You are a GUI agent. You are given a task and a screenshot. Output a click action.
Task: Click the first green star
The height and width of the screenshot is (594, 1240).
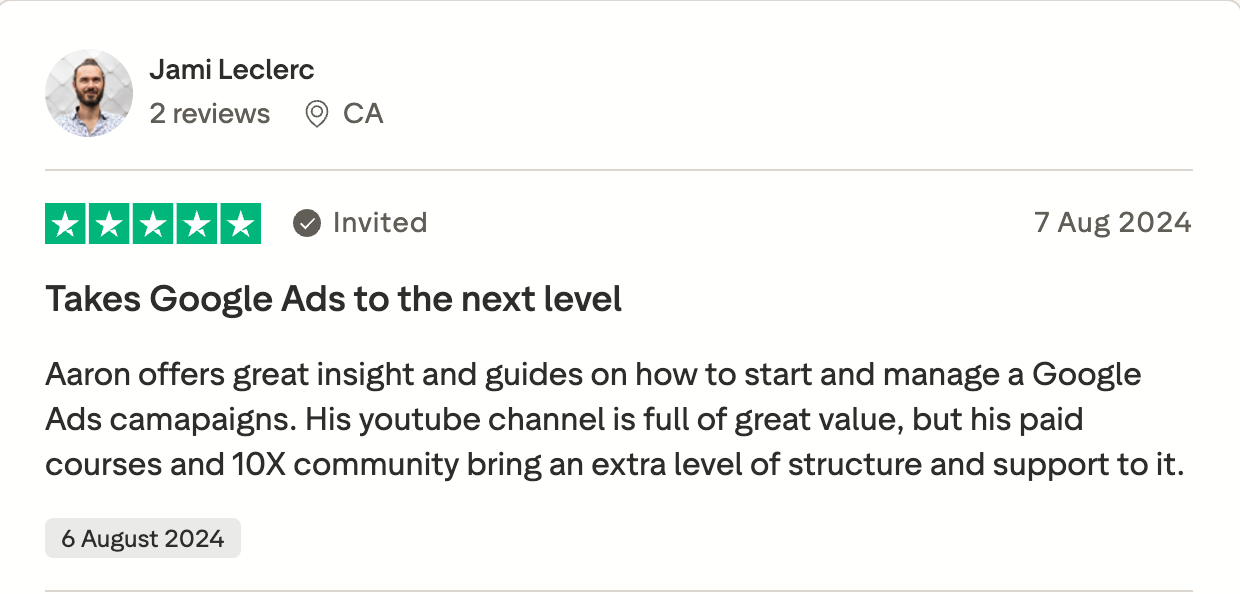tap(67, 223)
